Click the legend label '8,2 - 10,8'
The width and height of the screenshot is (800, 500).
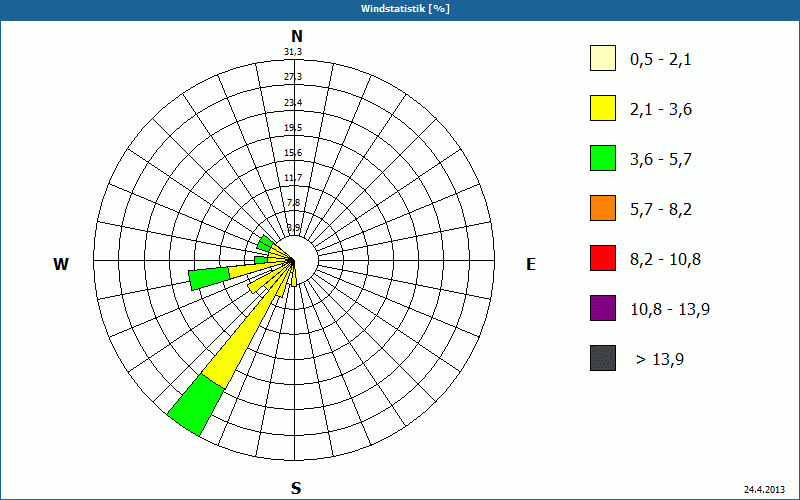(x=665, y=260)
